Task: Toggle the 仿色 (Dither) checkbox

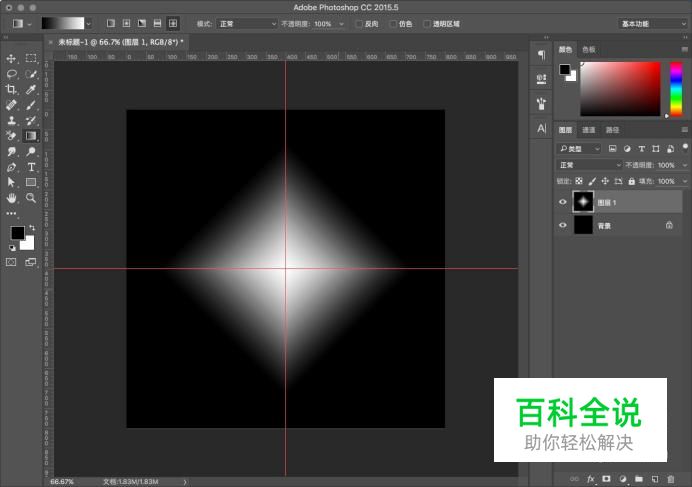Action: [x=392, y=23]
